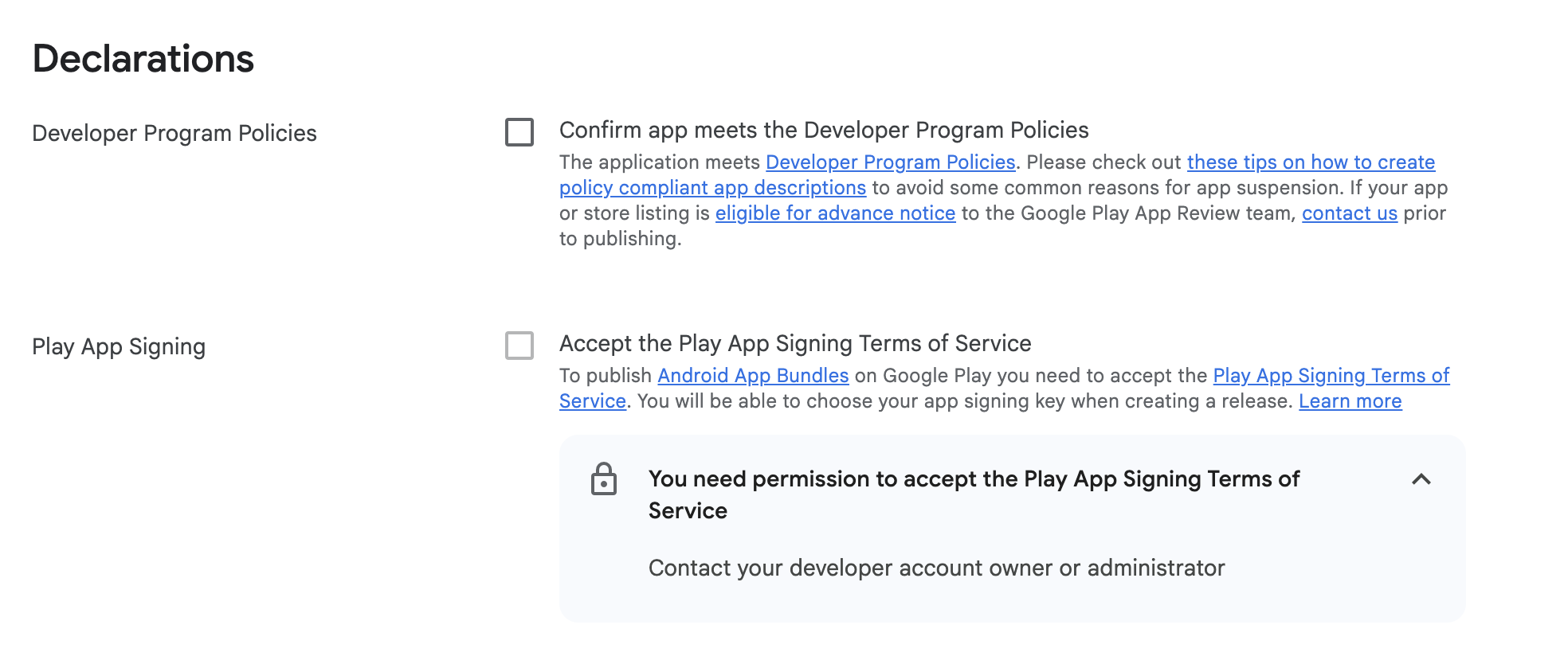Click the Accept the Play App Signing Terms label
The image size is (1568, 664).
pos(795,344)
